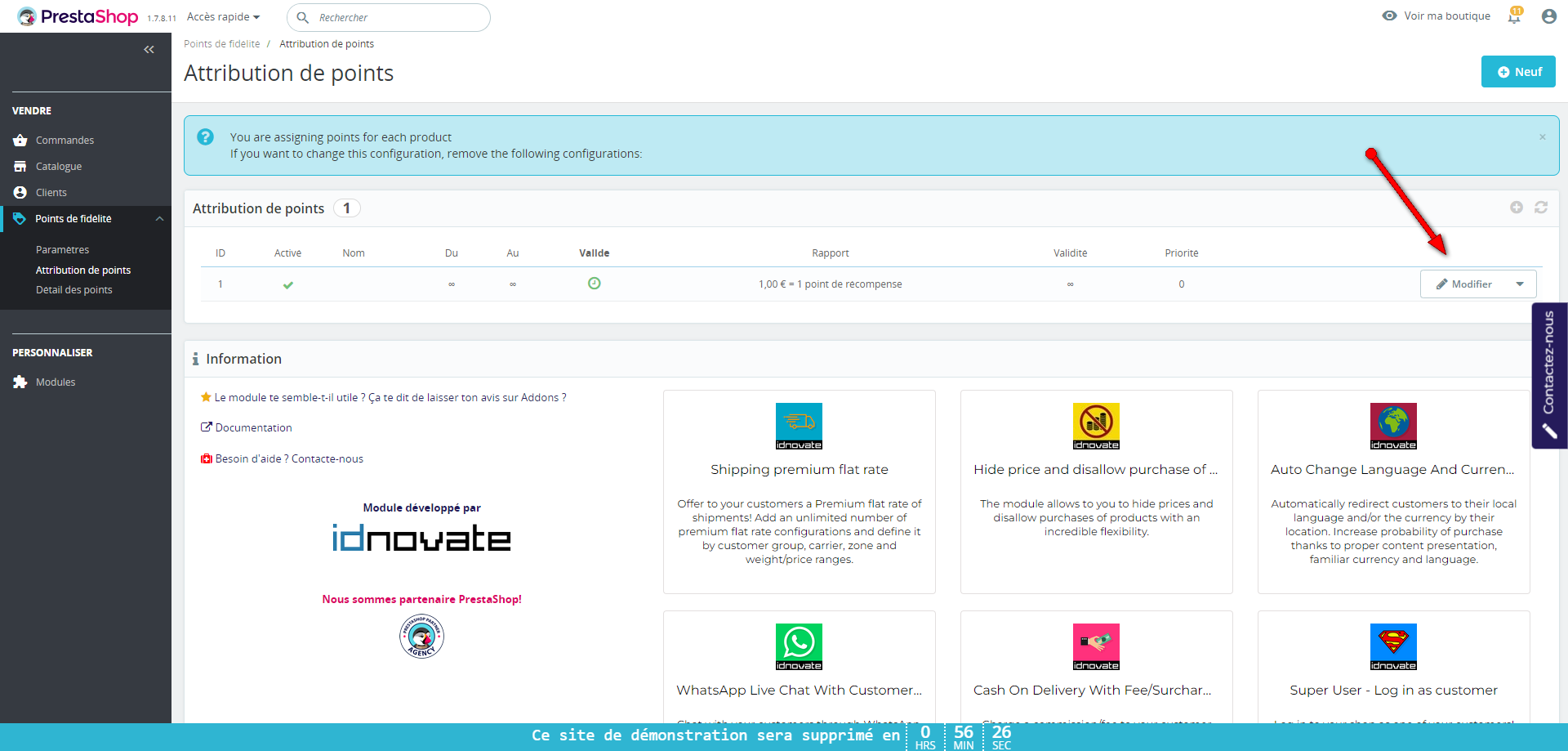Refresh the Attribution de points list

pyautogui.click(x=1541, y=208)
